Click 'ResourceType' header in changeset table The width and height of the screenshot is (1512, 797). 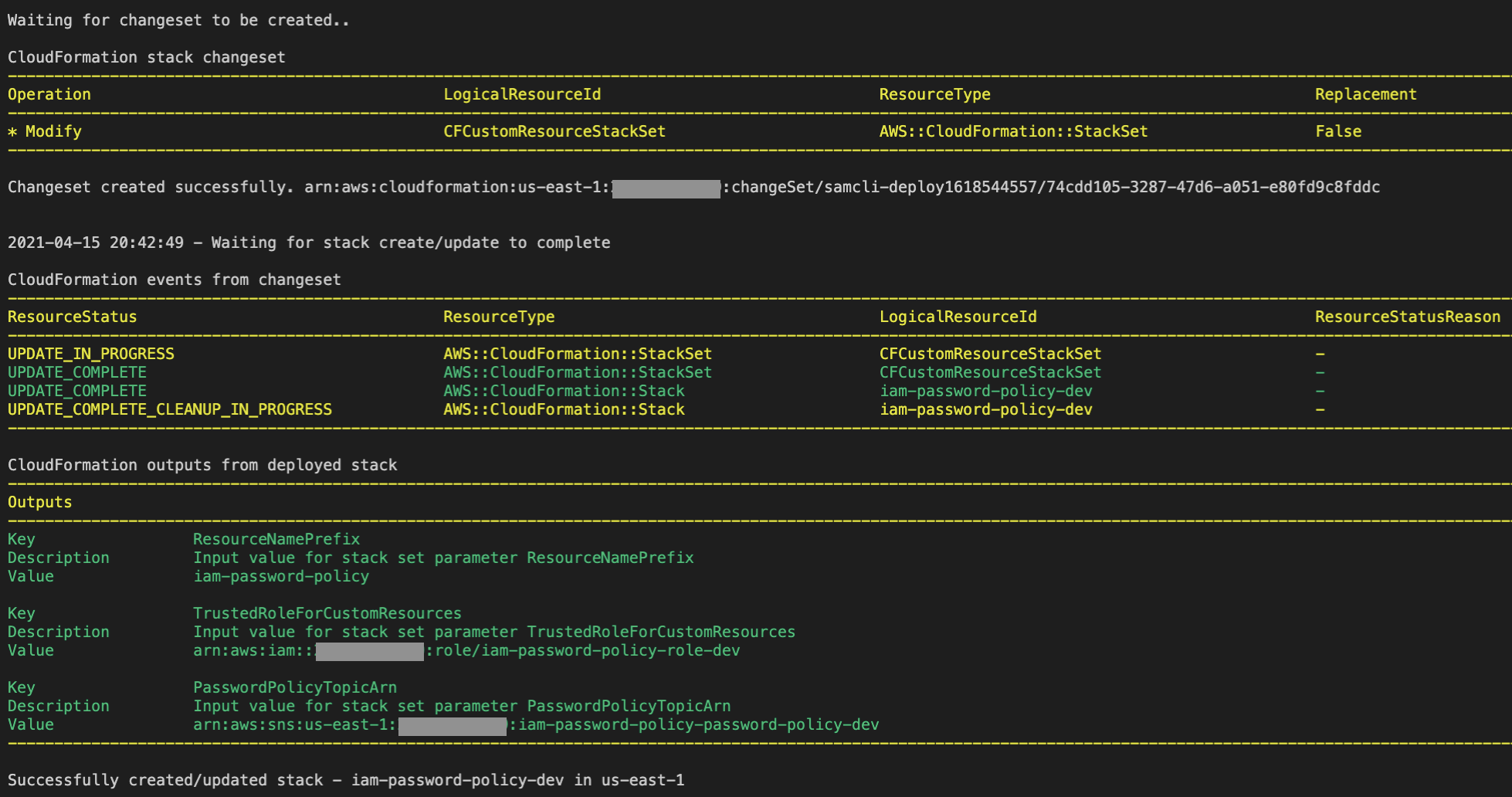point(934,94)
